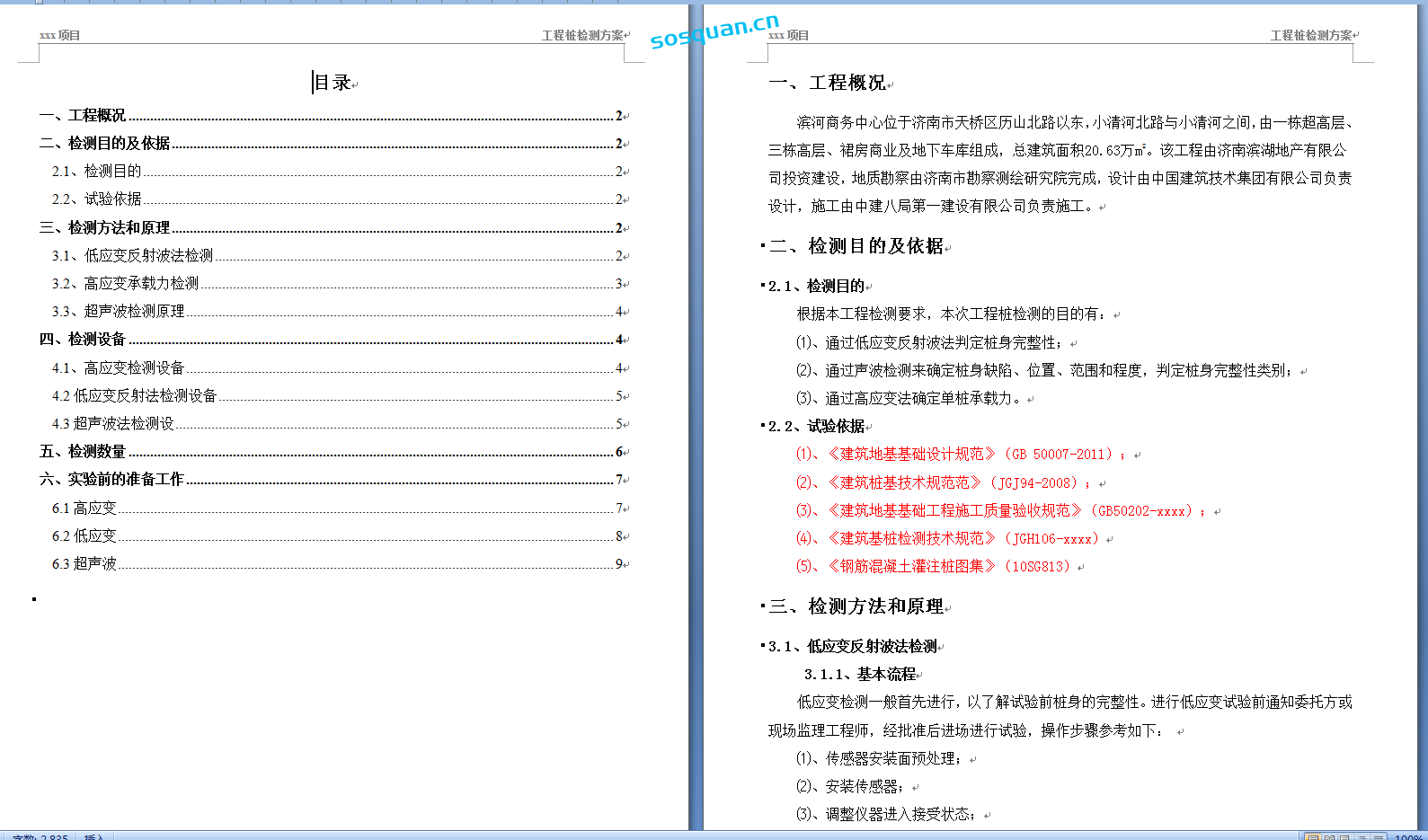Switch to Draft view
Viewport: 1428px width, 840px height.
click(x=1378, y=837)
